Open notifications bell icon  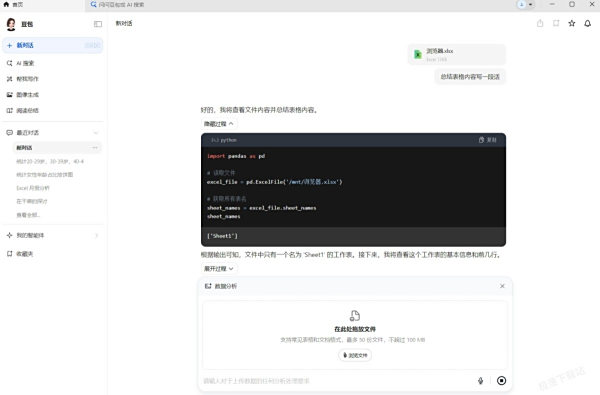(588, 23)
